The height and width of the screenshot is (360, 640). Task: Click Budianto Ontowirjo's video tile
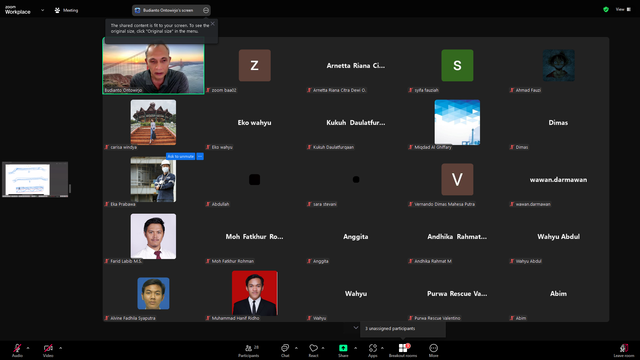tap(153, 66)
